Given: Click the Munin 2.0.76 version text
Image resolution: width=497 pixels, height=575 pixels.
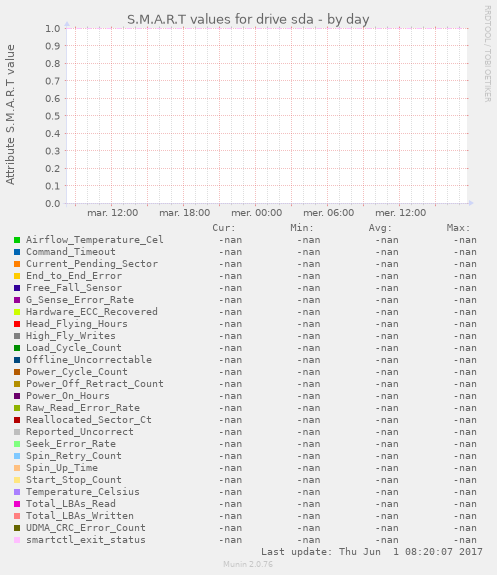Looking at the screenshot, I should [x=248, y=564].
